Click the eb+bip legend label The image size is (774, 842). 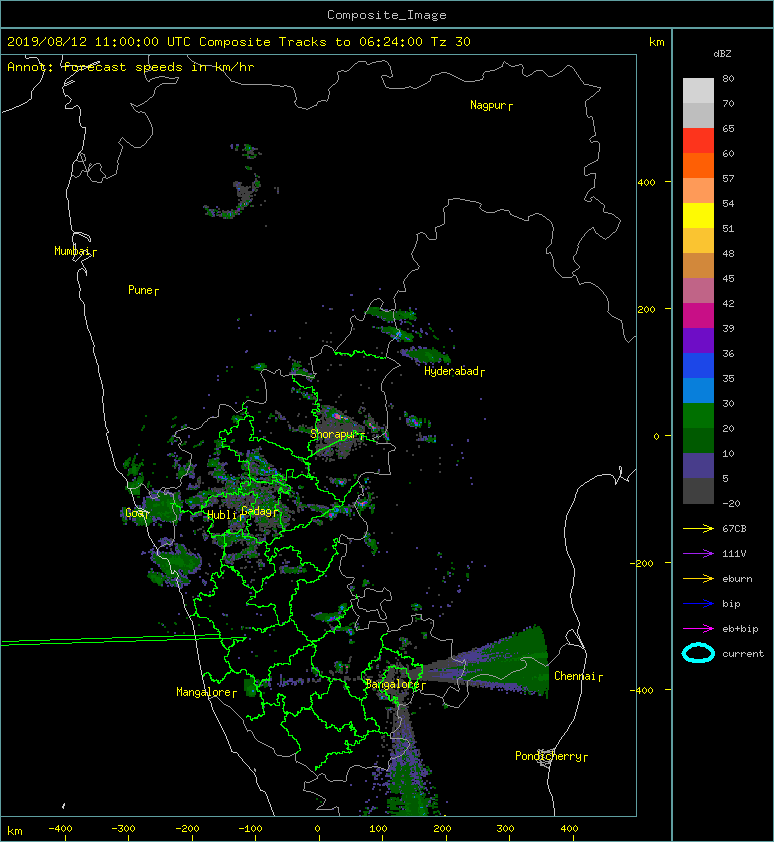[x=740, y=629]
